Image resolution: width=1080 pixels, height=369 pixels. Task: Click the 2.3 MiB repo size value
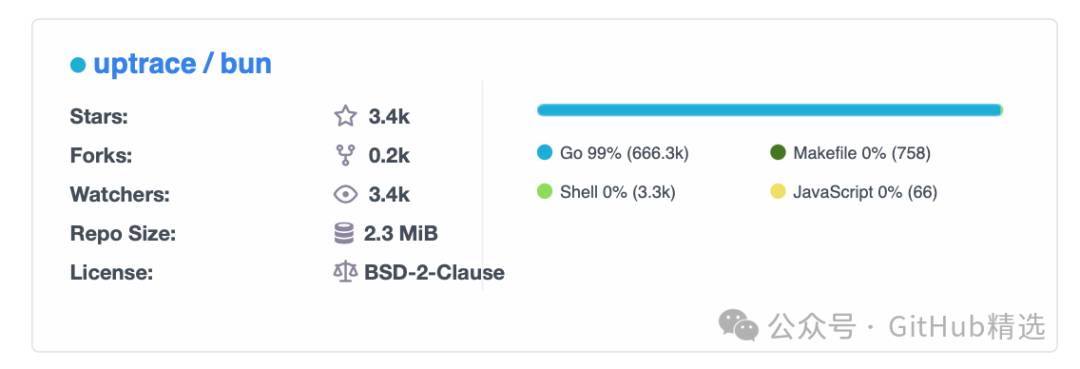tap(401, 234)
